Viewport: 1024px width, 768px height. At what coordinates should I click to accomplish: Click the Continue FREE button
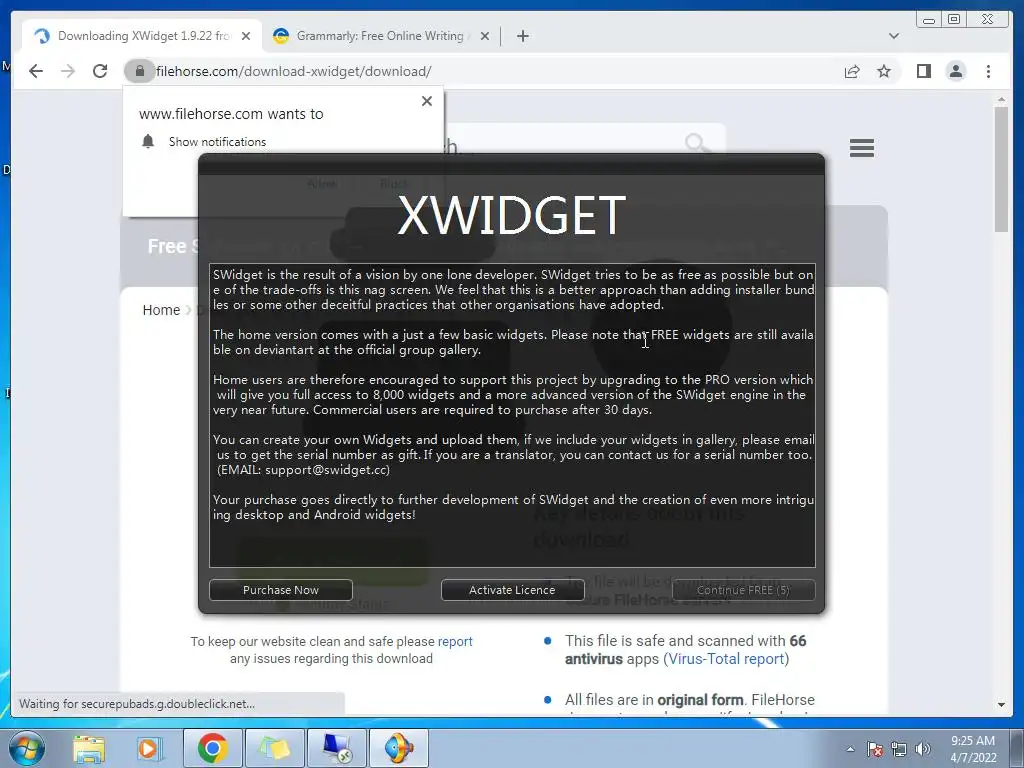tap(743, 590)
